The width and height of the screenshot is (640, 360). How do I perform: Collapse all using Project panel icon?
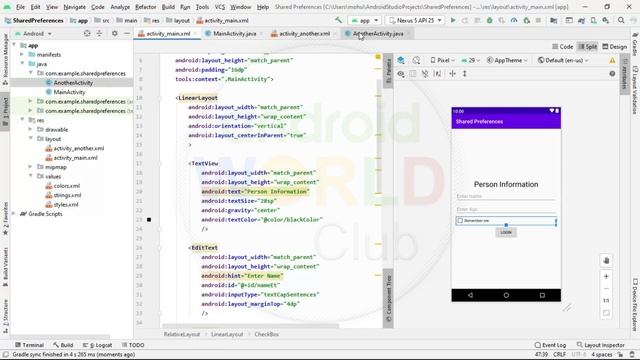click(99, 33)
